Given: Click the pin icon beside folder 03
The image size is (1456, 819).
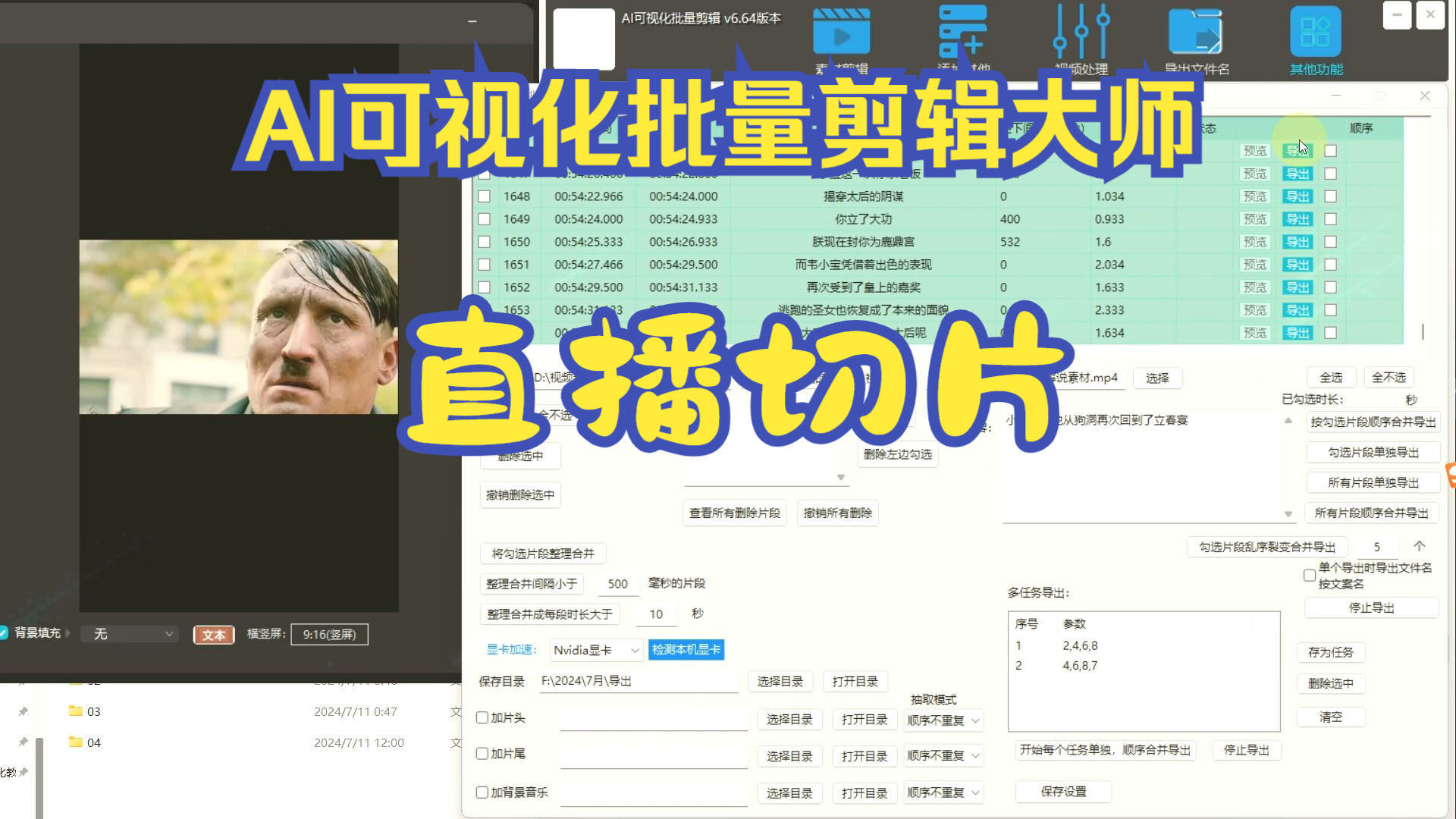Looking at the screenshot, I should 24,711.
